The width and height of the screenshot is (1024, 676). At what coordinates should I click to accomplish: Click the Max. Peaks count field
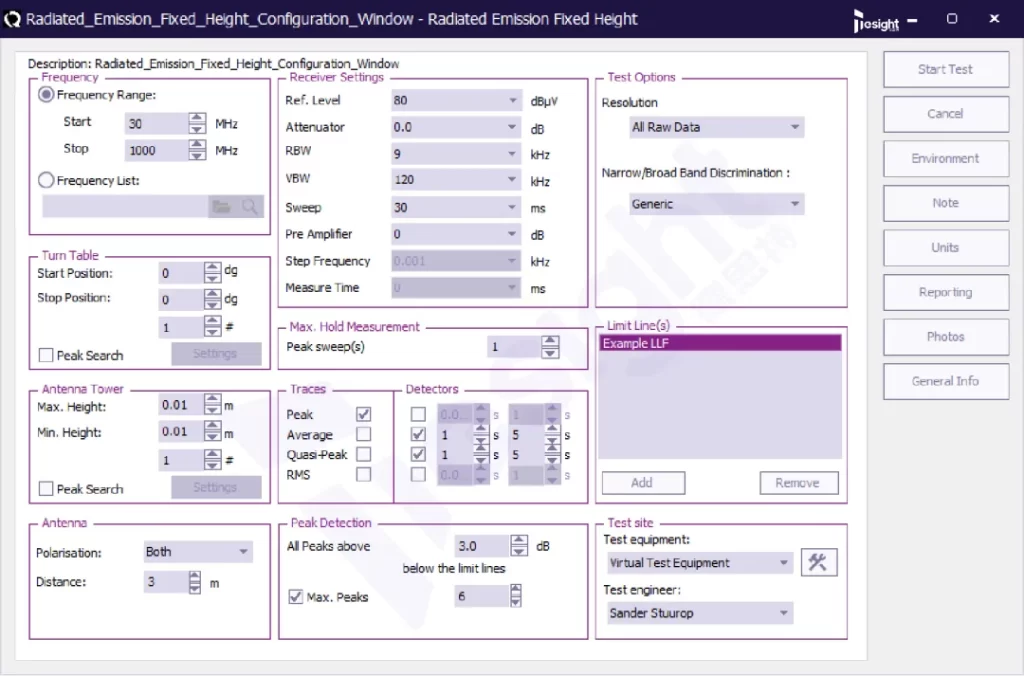tap(482, 596)
